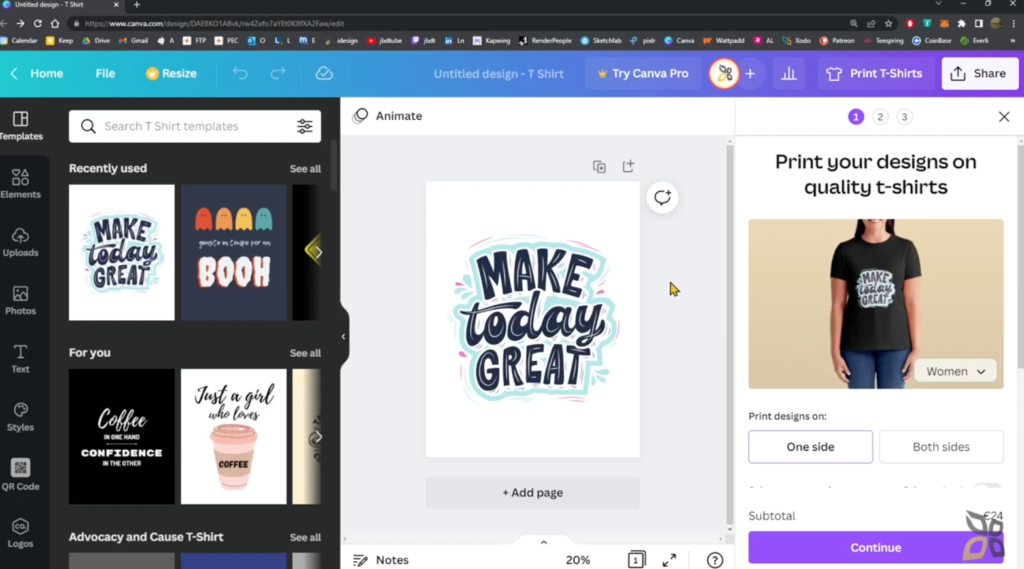Screen dimensions: 1024x569
Task: Select the Just a girl who loves coffee template
Action: (x=233, y=436)
